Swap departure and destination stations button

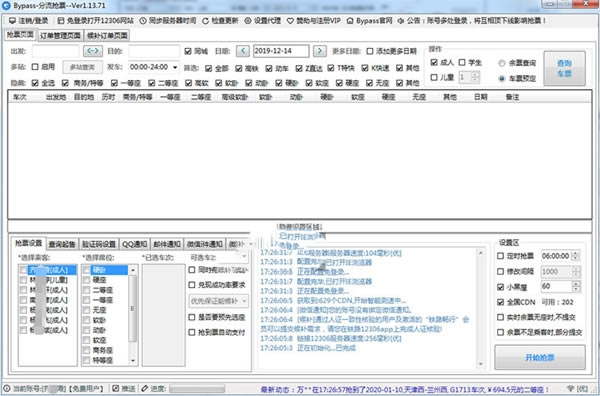[93, 51]
